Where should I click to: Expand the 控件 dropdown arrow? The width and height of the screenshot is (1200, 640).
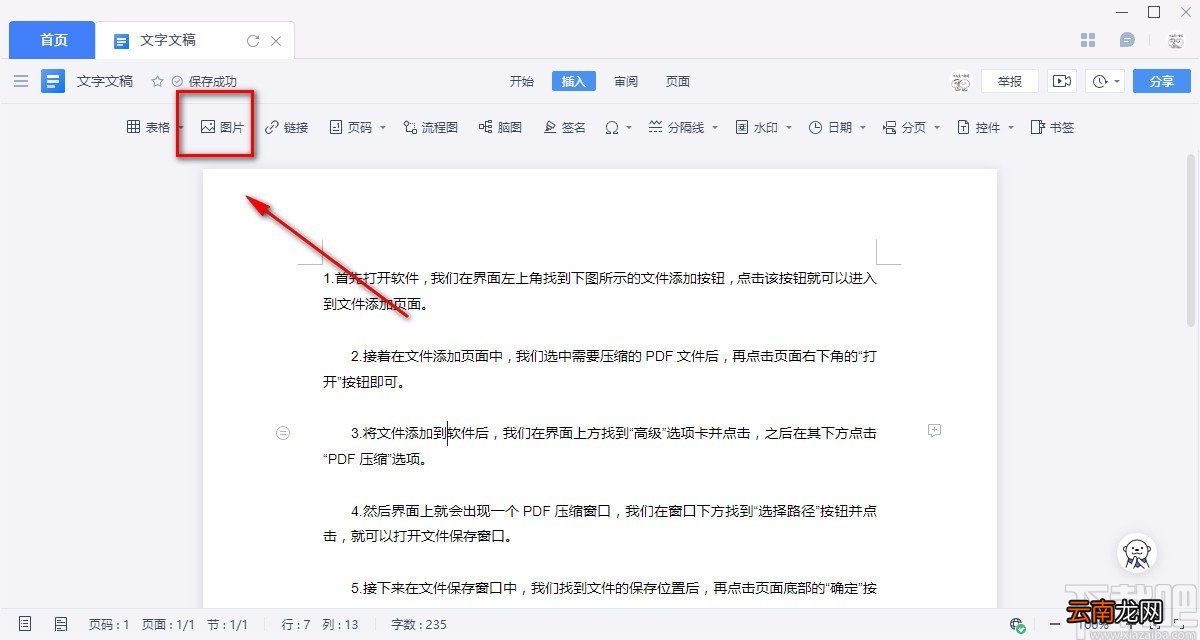[1010, 128]
